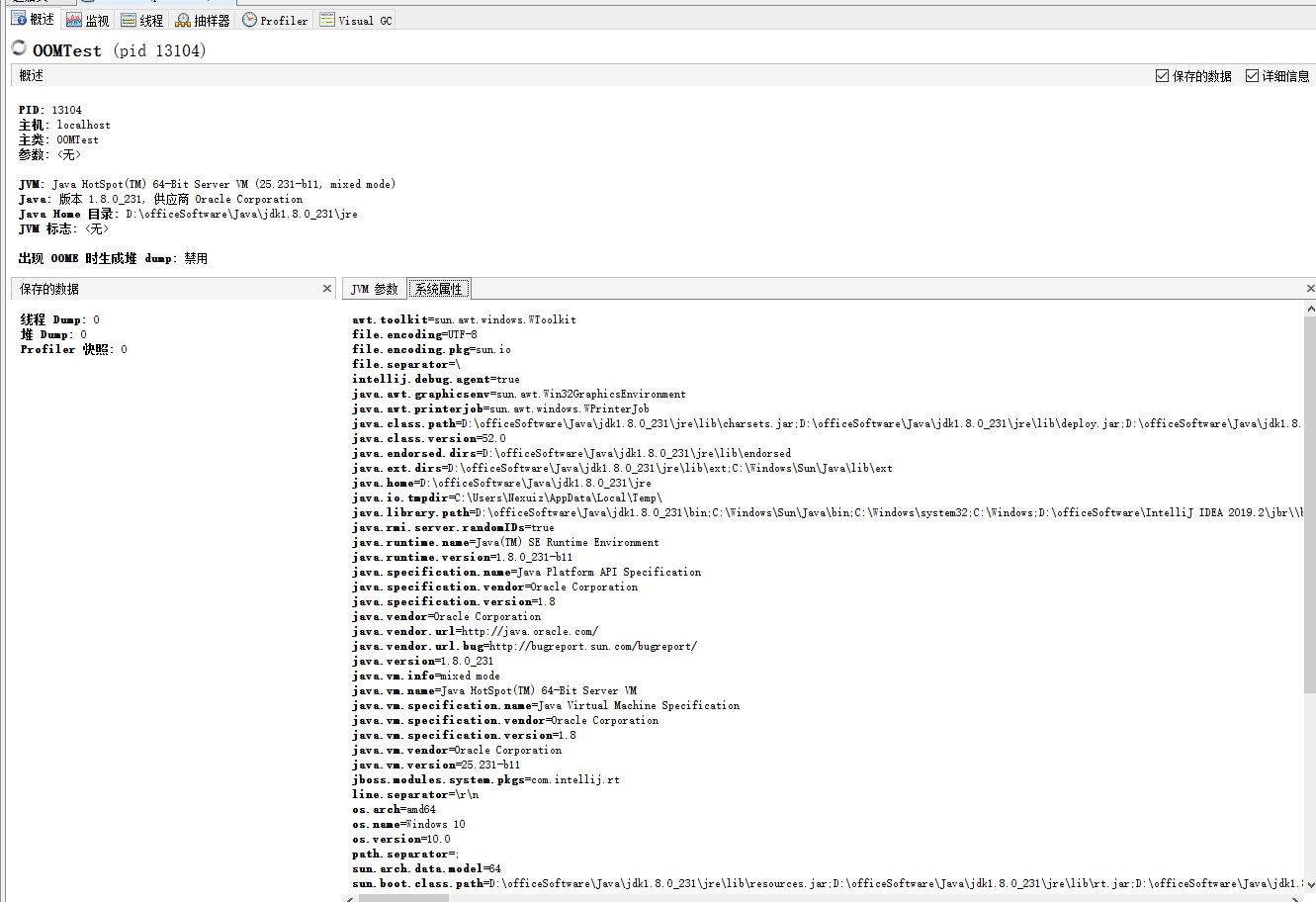Click the OOMTest (pid 13104) title

pos(120,50)
